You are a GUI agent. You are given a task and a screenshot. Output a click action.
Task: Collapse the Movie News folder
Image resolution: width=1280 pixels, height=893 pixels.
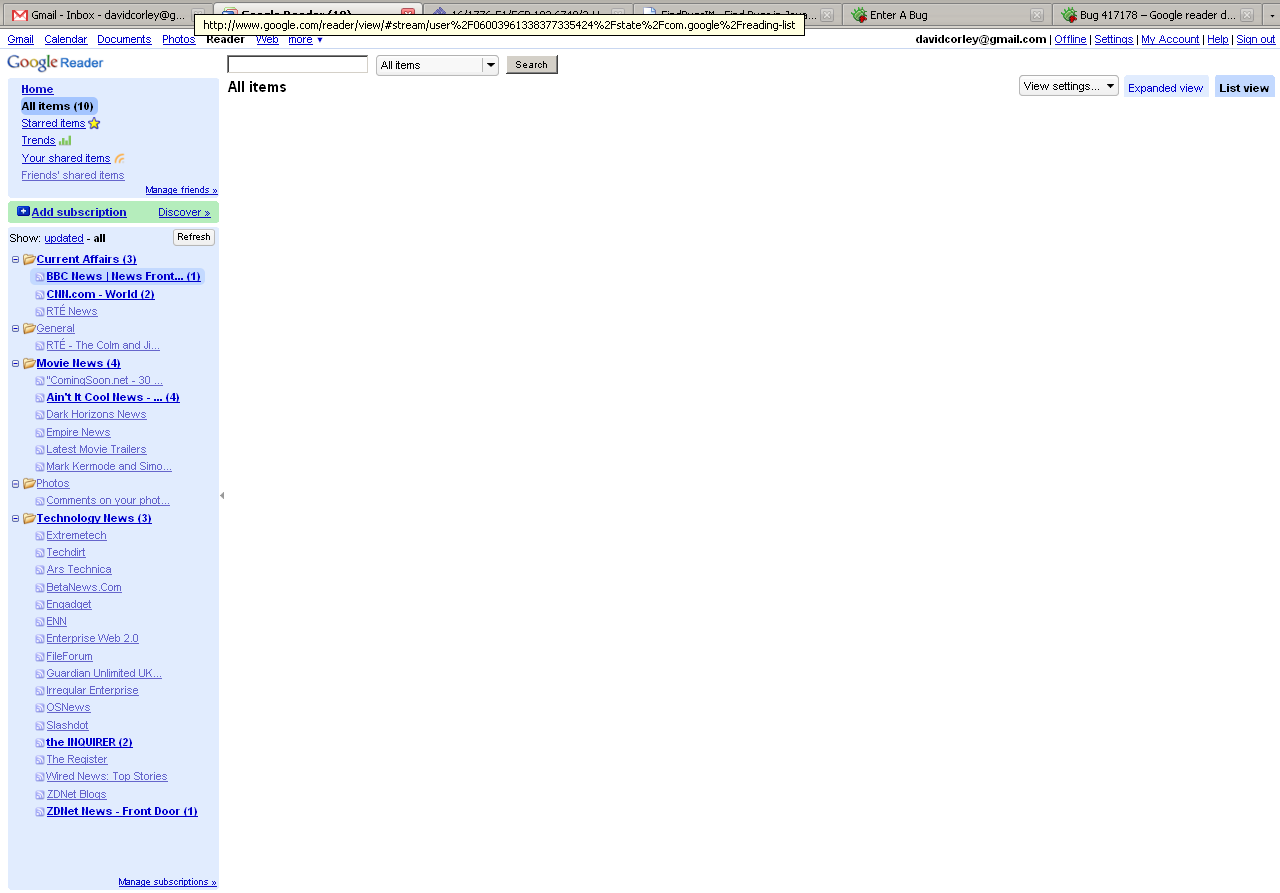click(x=15, y=364)
